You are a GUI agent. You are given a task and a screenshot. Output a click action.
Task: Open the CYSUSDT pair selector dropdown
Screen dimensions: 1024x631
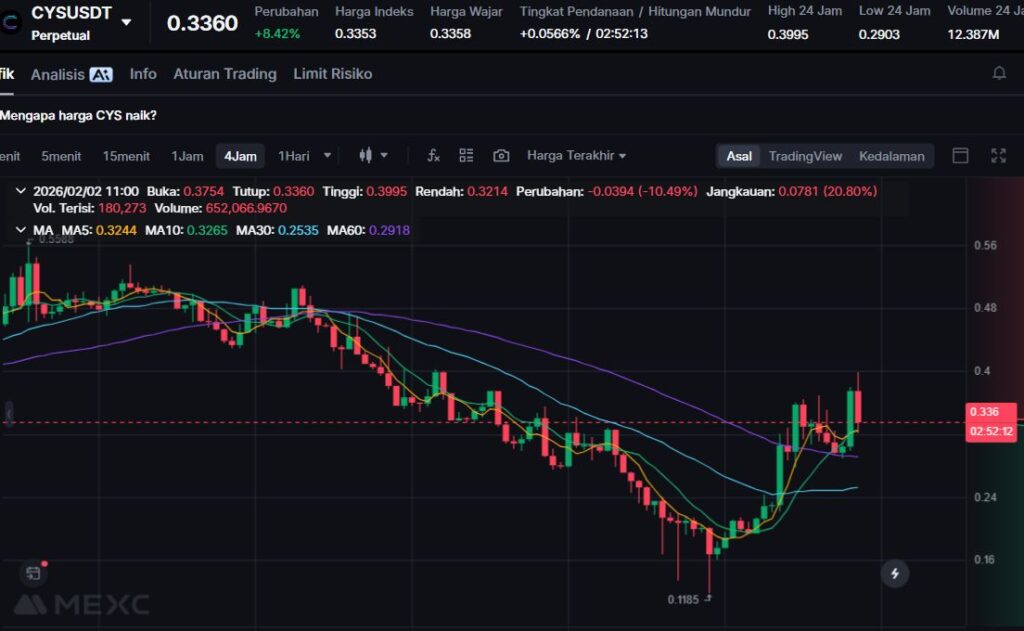[x=126, y=22]
